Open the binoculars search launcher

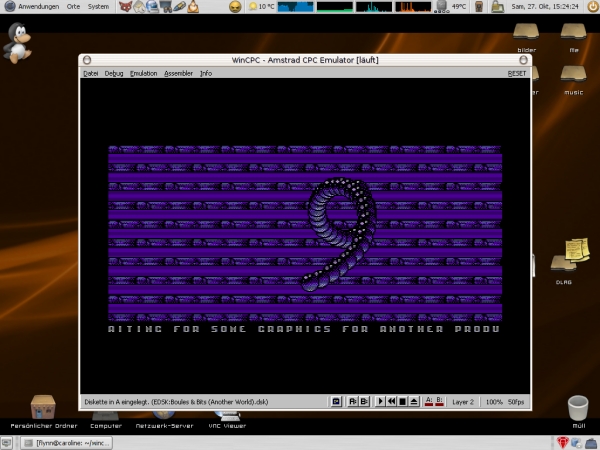(166, 7)
